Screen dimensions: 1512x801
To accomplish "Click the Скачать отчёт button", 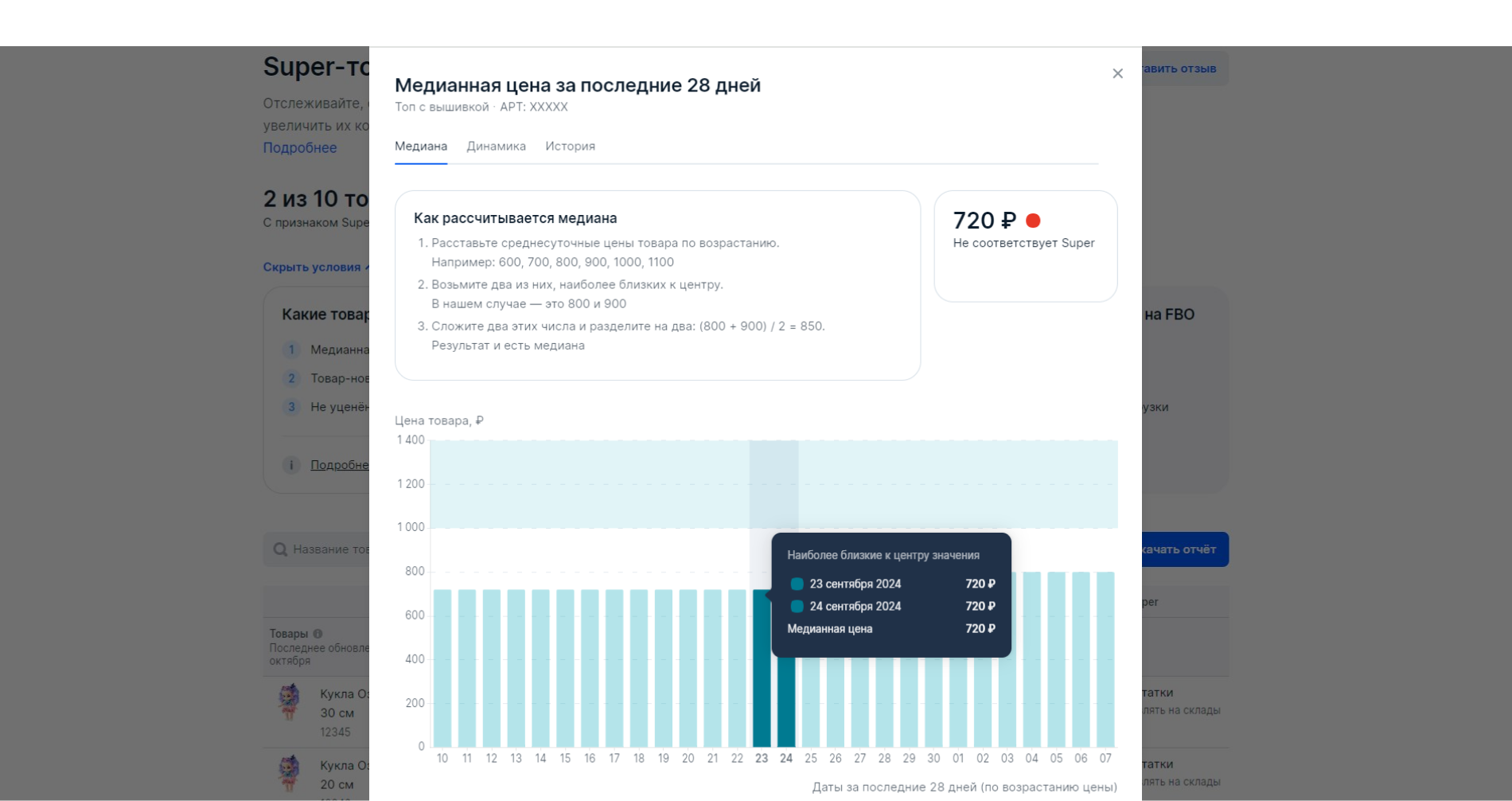I will point(1185,549).
